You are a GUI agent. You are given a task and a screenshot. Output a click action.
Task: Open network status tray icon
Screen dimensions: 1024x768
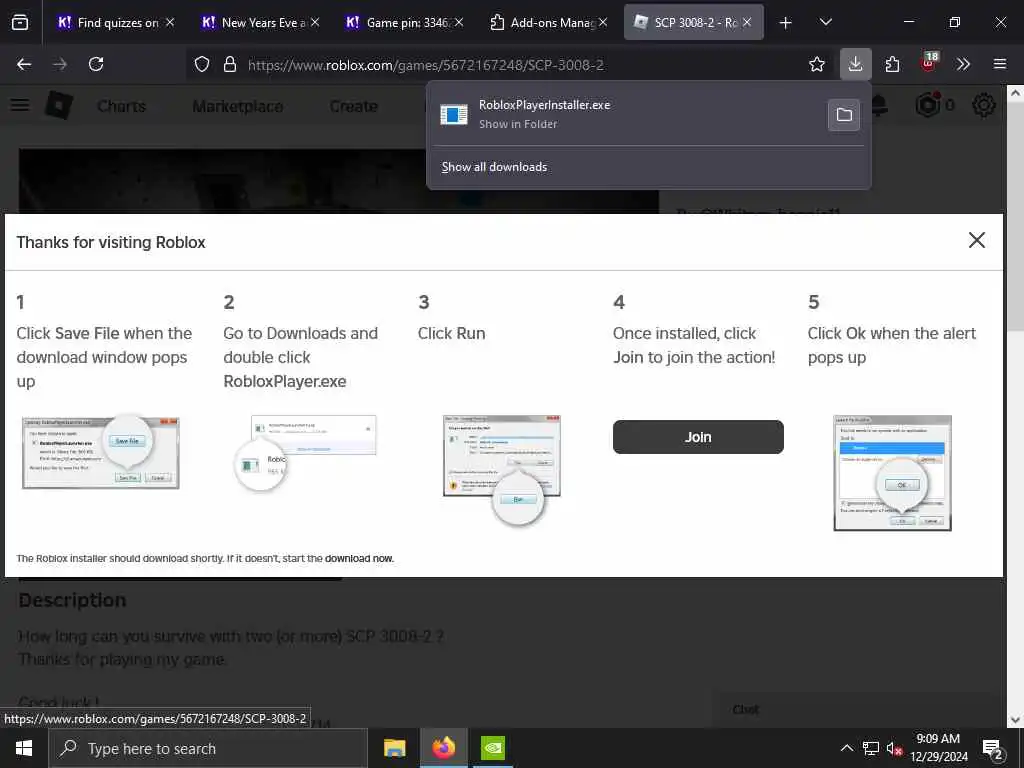(x=871, y=748)
